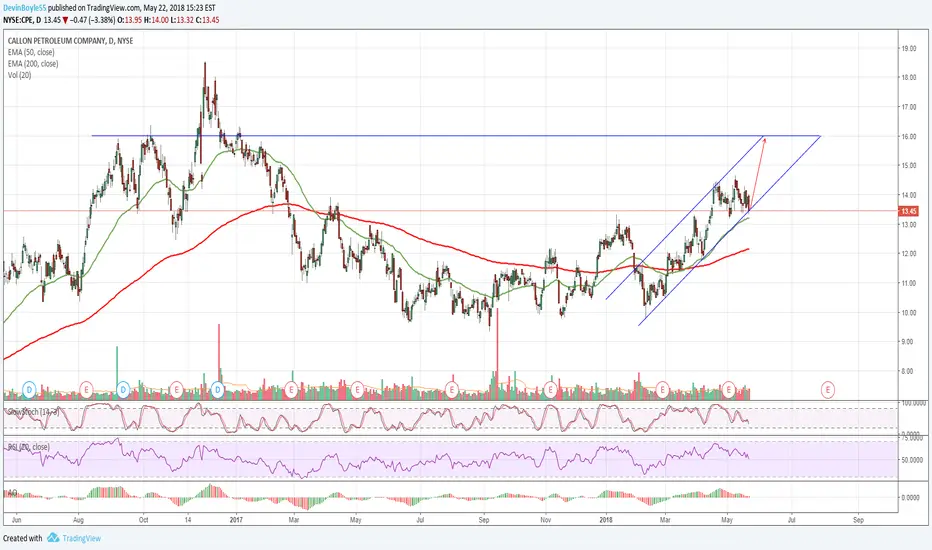This screenshot has width=932, height=550.
Task: Click the dividend marker just before 2017
Action: pyautogui.click(x=218, y=390)
